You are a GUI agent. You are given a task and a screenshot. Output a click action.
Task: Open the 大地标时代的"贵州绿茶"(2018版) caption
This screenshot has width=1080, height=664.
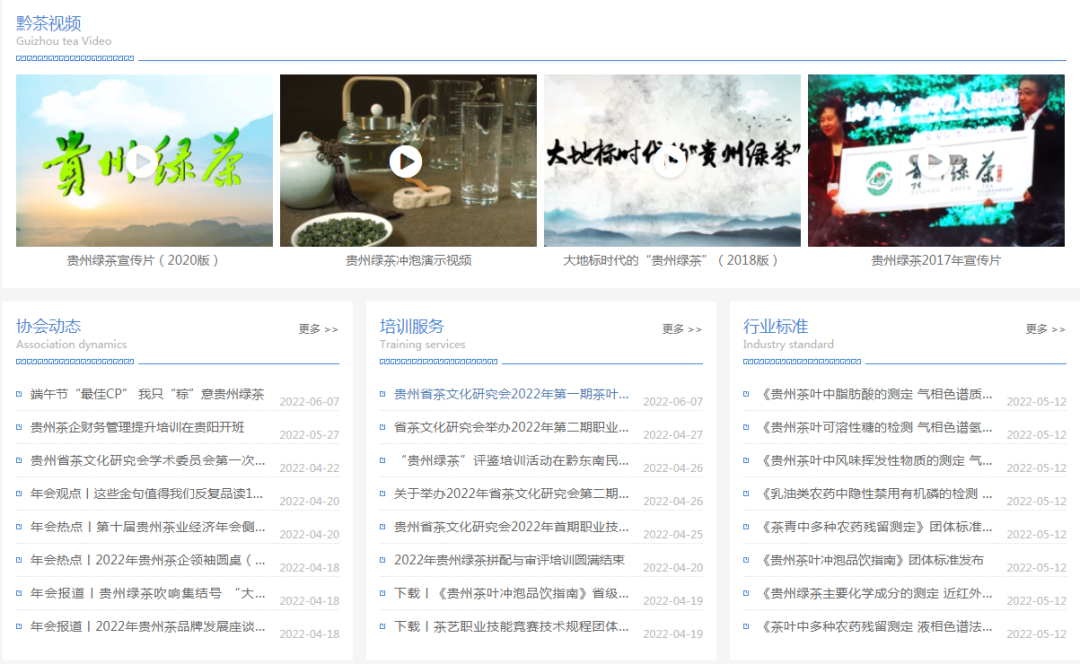pos(672,260)
